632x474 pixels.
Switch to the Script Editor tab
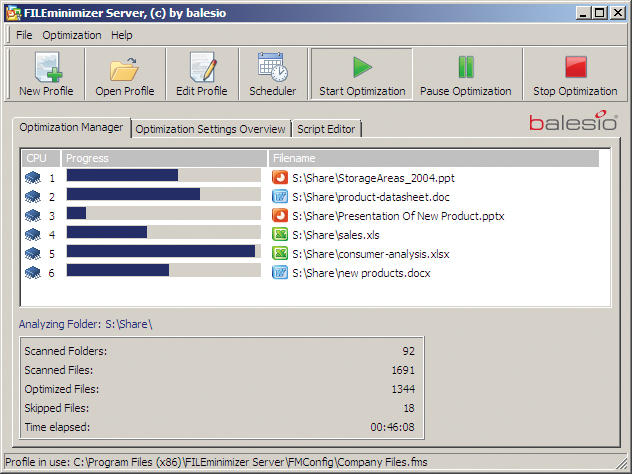[326, 129]
